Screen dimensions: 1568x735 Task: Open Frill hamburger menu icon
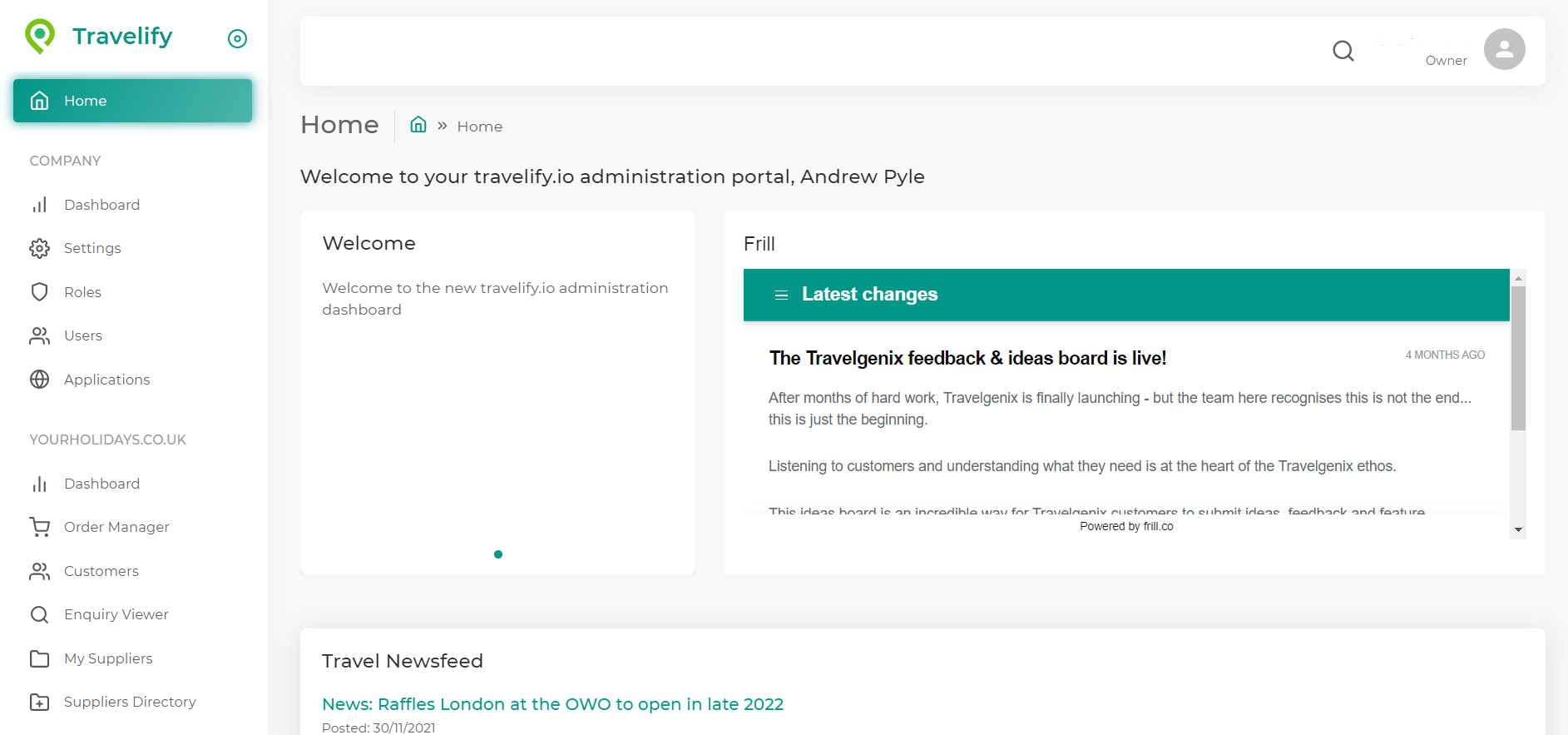[x=781, y=295]
